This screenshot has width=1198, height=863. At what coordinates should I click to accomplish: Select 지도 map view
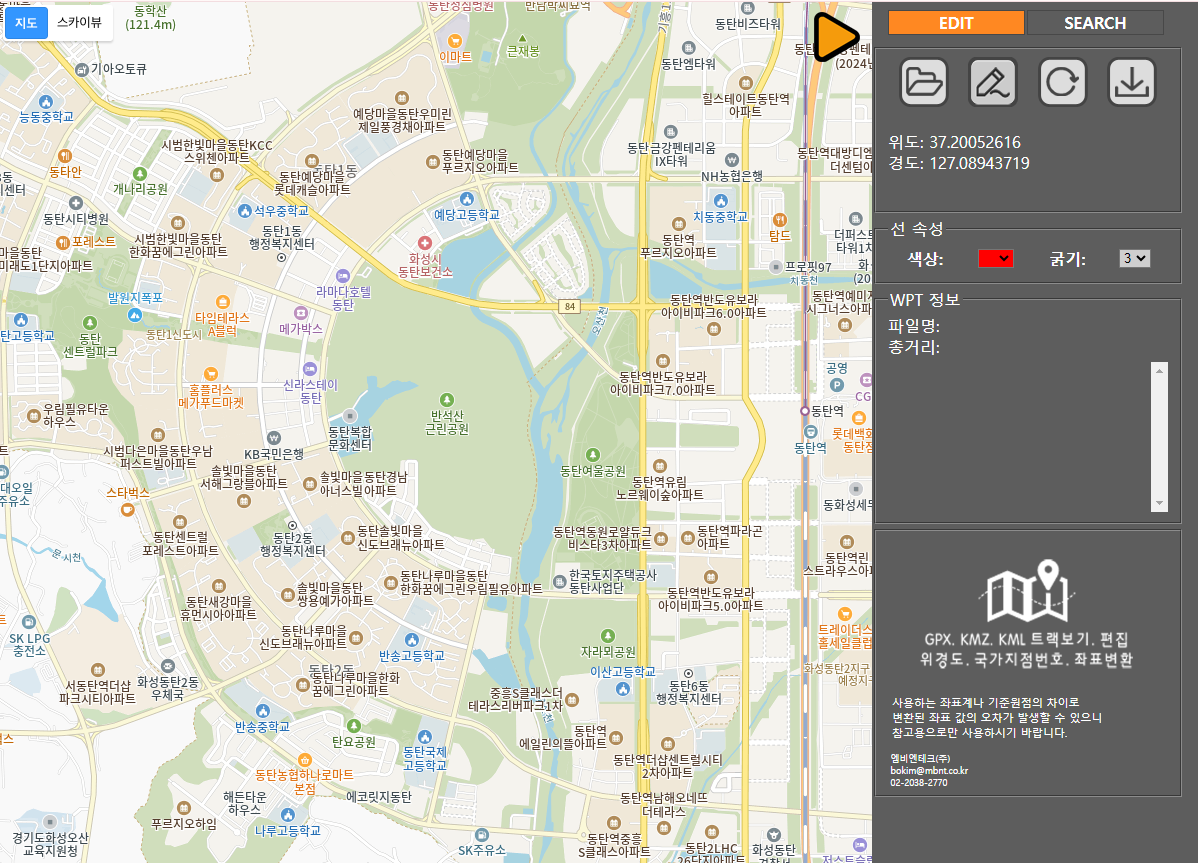26,23
